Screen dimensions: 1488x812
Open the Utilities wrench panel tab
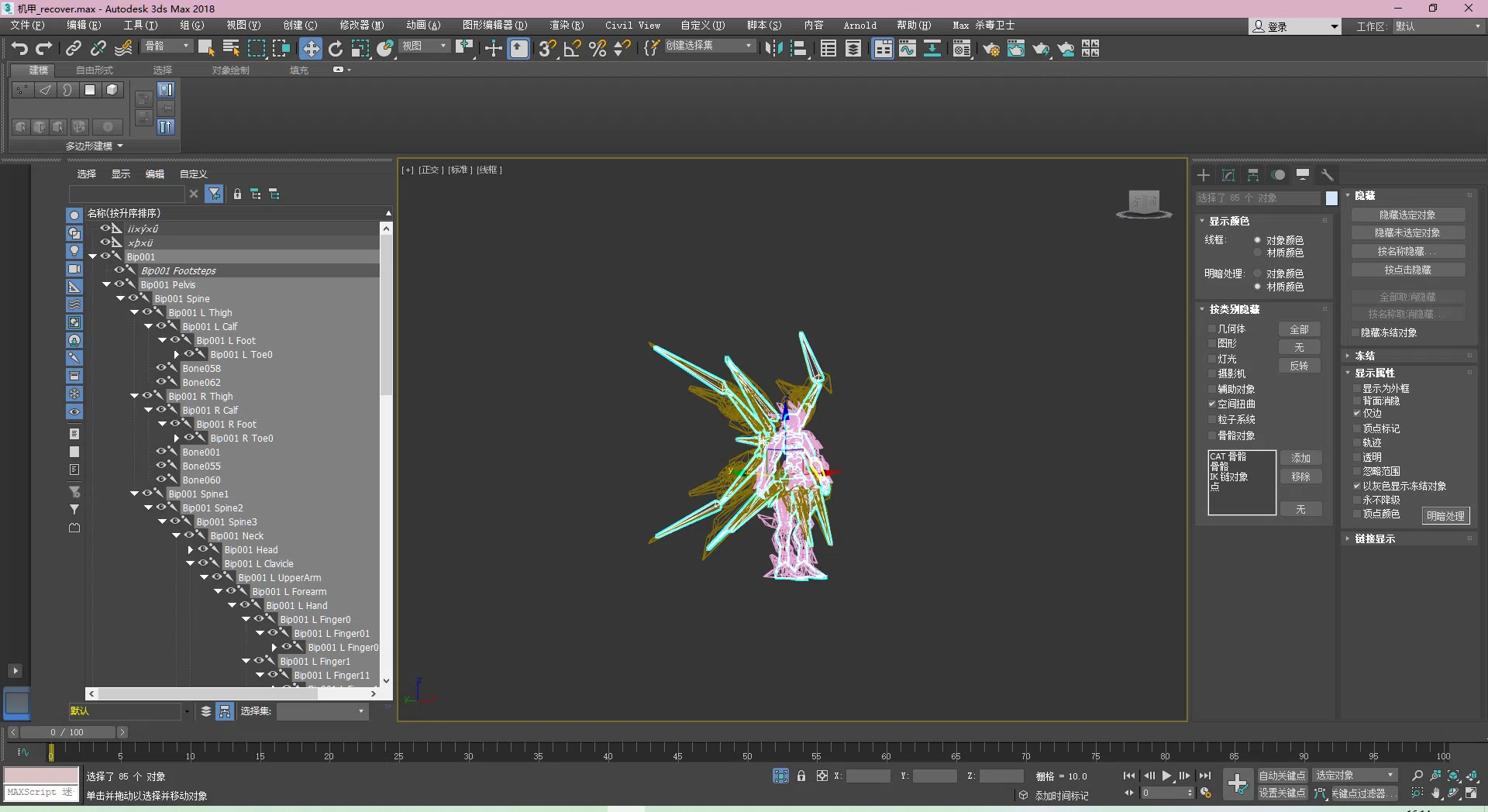[x=1327, y=175]
